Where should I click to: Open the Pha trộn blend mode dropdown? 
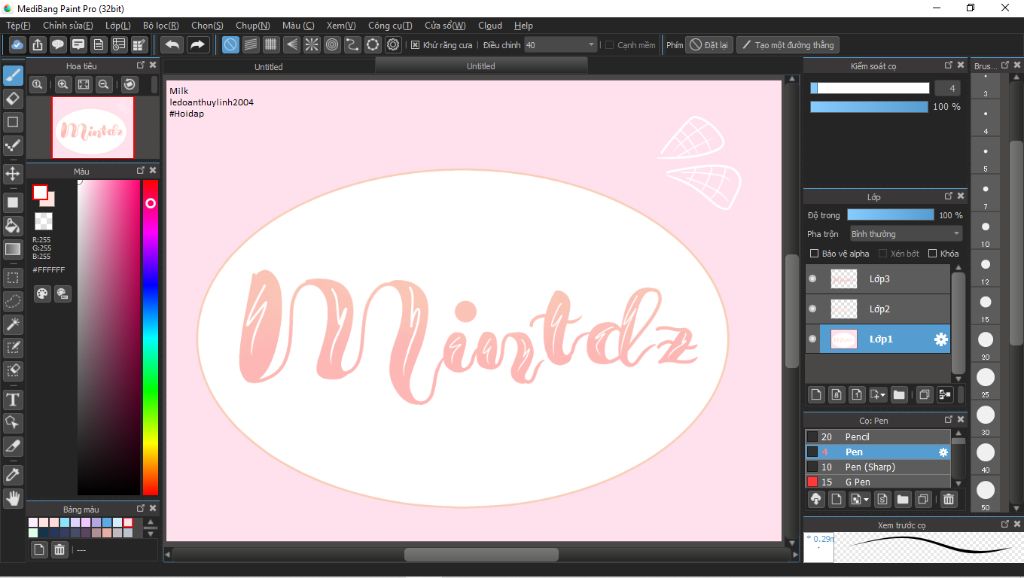tap(904, 234)
